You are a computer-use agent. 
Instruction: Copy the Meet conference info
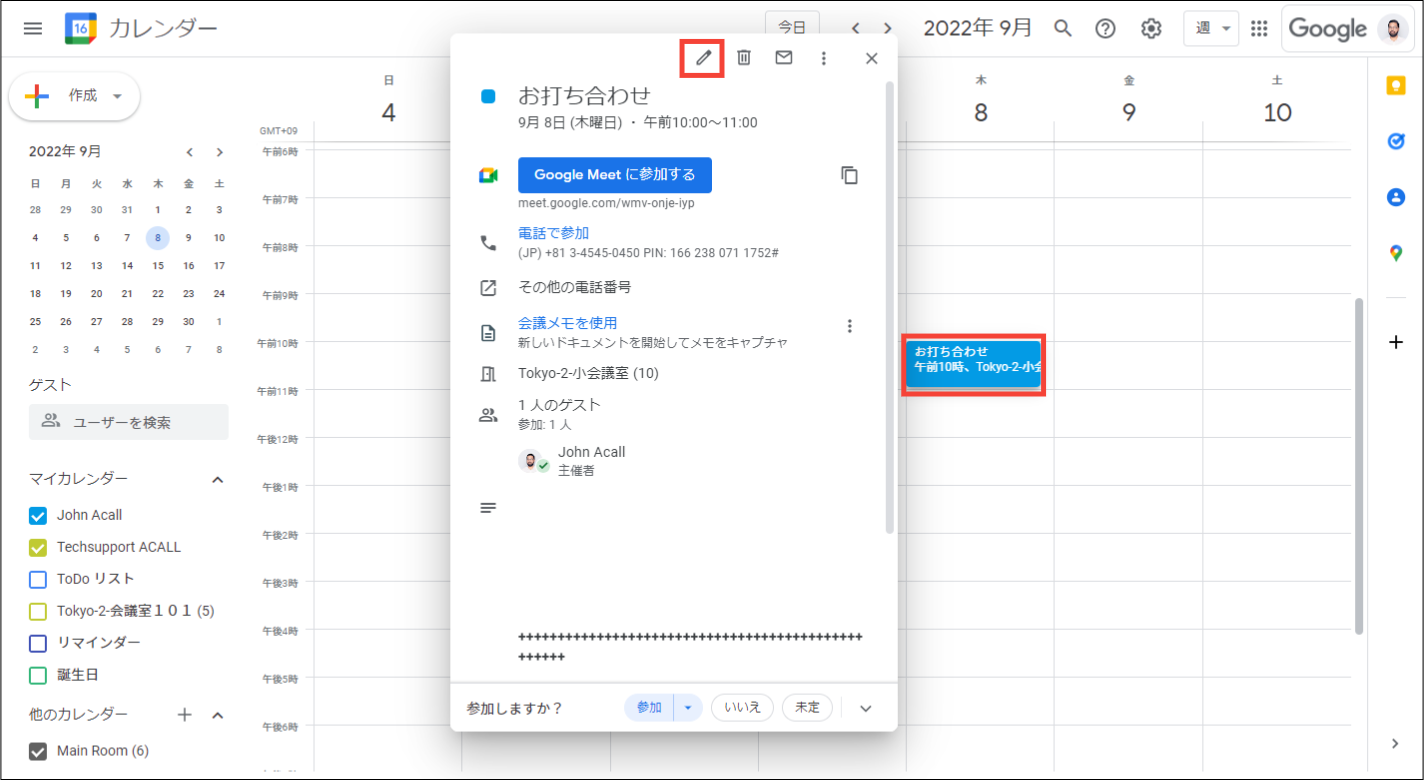849,175
